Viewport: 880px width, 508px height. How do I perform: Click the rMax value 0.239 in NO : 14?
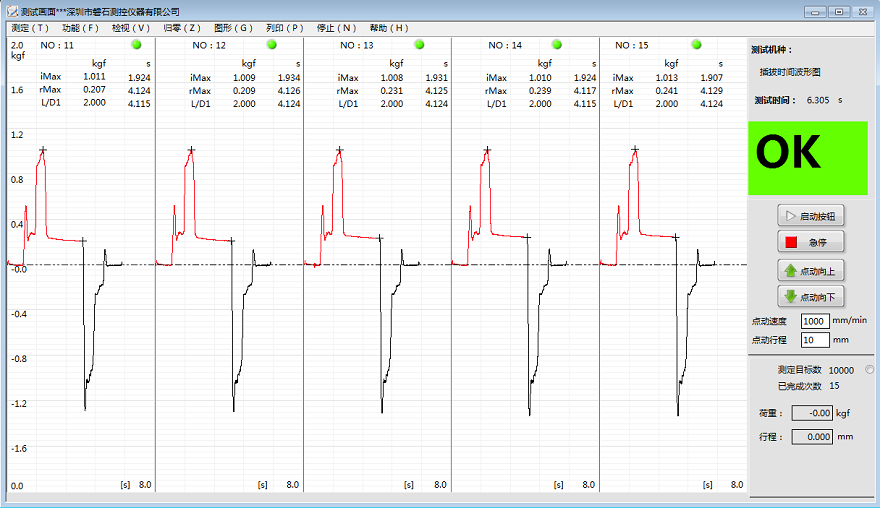click(540, 90)
